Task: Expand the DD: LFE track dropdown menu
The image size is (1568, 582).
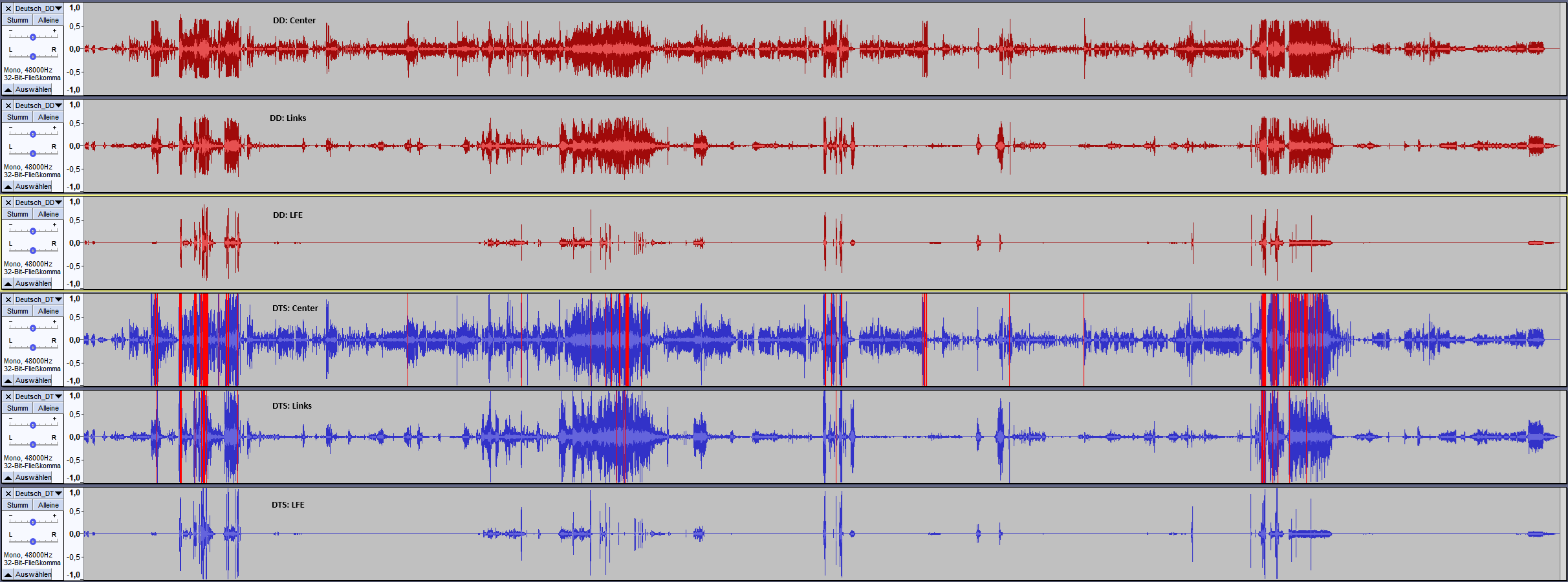Action: pyautogui.click(x=39, y=203)
